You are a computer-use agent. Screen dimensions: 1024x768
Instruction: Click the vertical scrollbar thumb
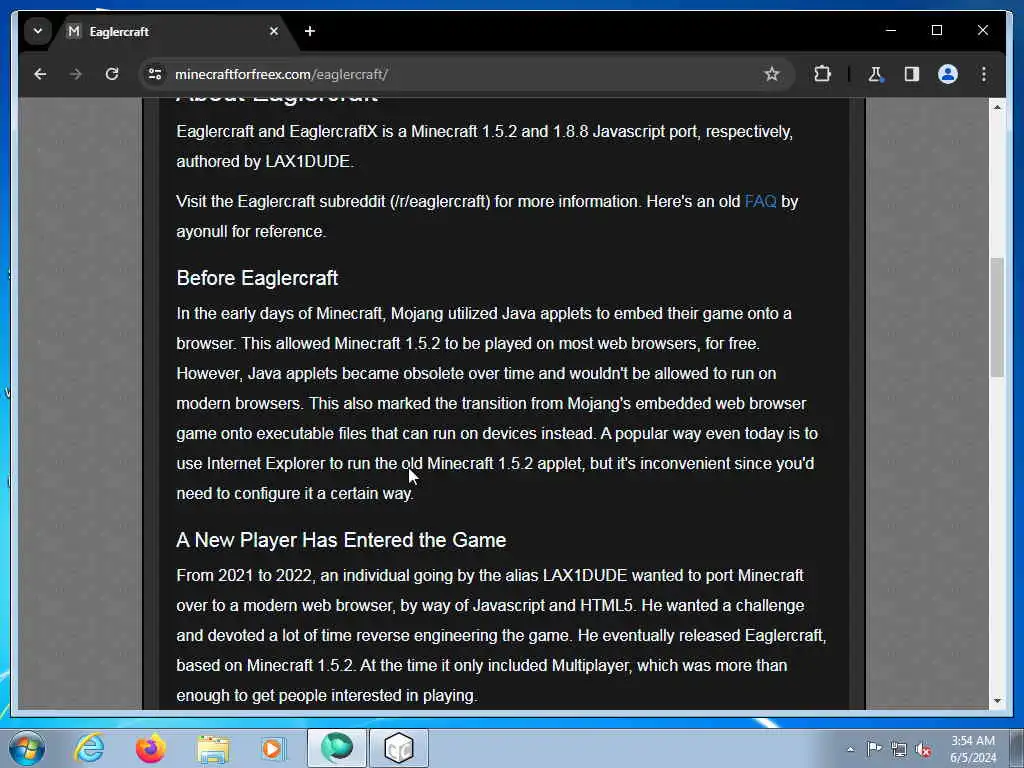[997, 317]
